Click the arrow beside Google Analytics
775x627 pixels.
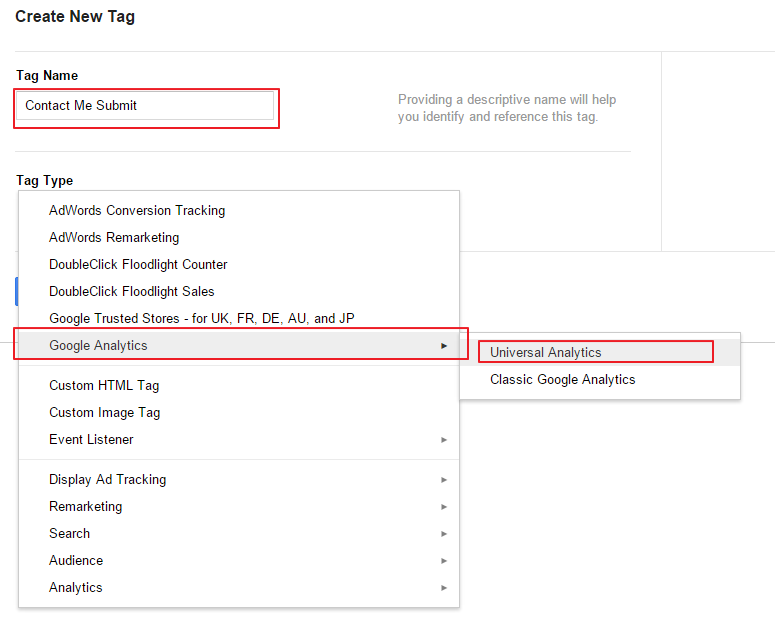(444, 346)
